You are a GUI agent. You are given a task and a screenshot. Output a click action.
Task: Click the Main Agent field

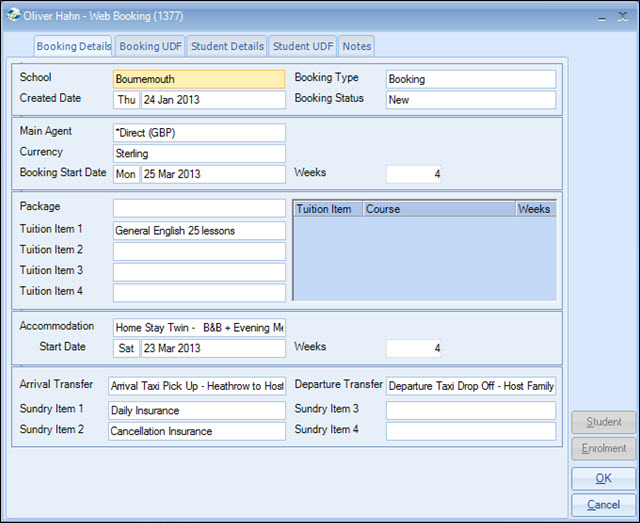tap(199, 133)
